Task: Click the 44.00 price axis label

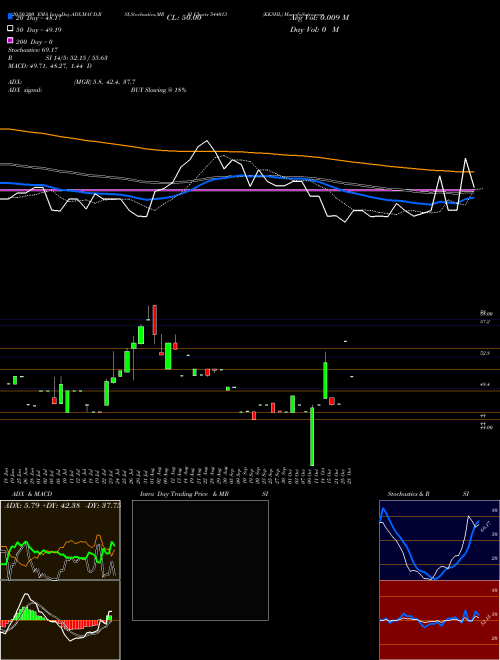Action: click(x=487, y=427)
